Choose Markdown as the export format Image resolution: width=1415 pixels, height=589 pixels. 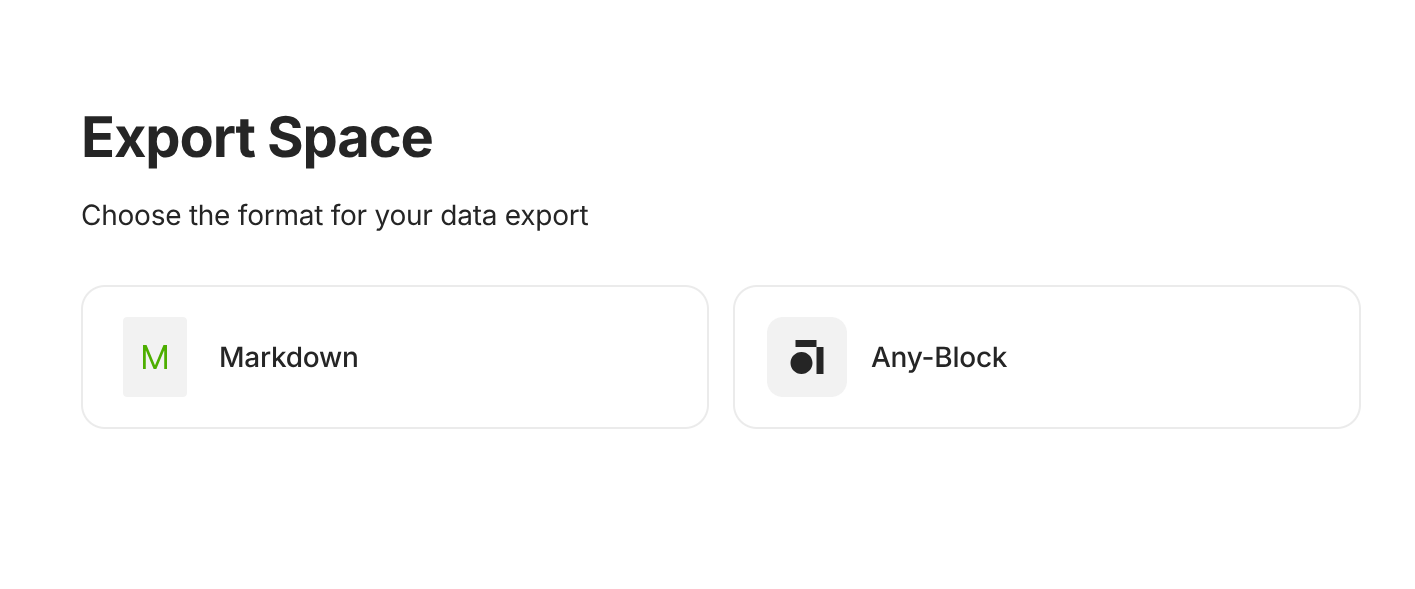point(394,357)
